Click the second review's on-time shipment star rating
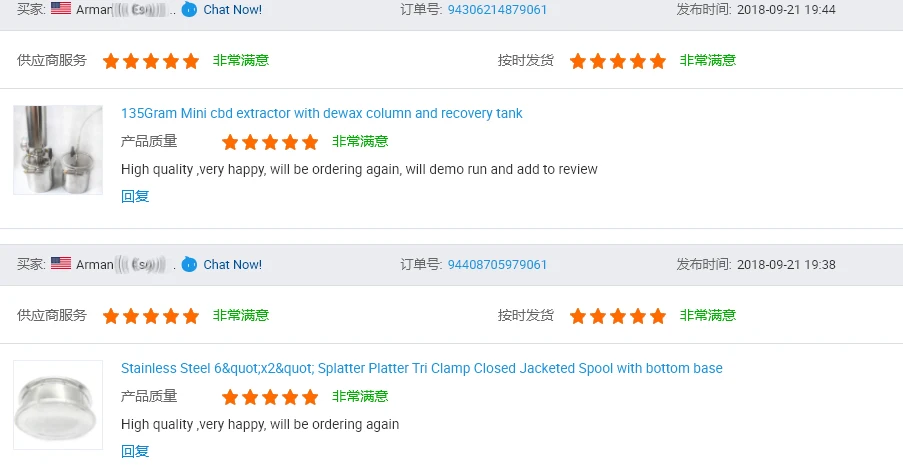Image resolution: width=903 pixels, height=470 pixels. [x=617, y=316]
